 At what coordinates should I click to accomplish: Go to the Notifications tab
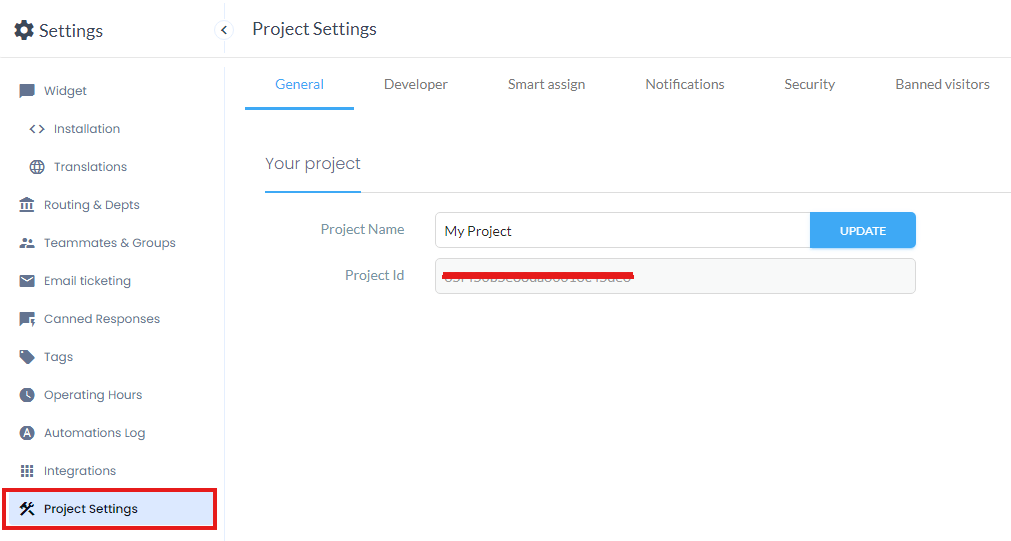tap(684, 85)
